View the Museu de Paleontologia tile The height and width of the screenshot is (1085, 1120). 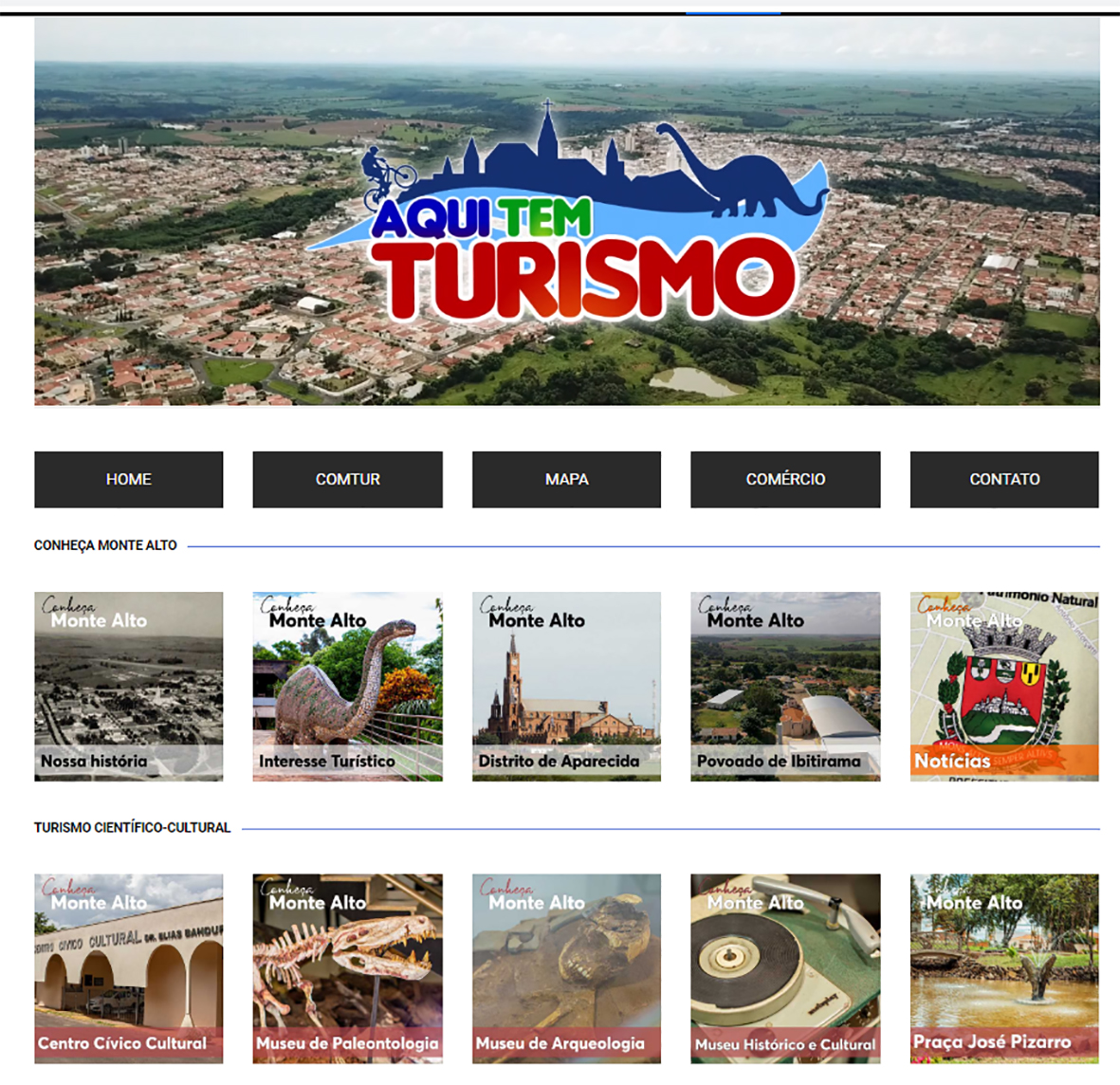point(347,968)
